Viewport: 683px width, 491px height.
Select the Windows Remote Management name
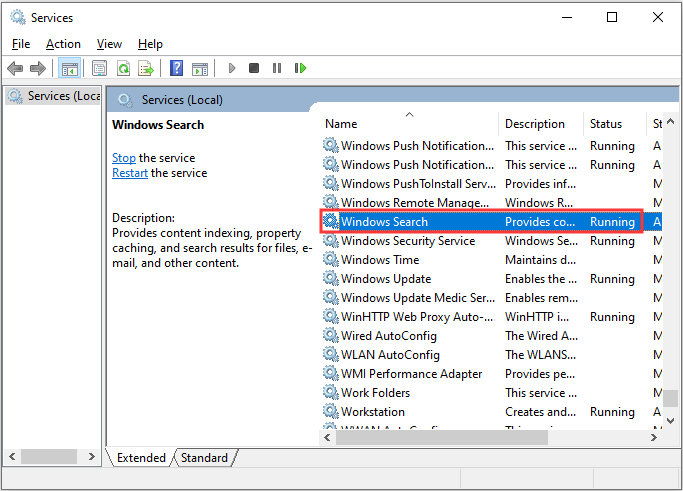[x=415, y=203]
